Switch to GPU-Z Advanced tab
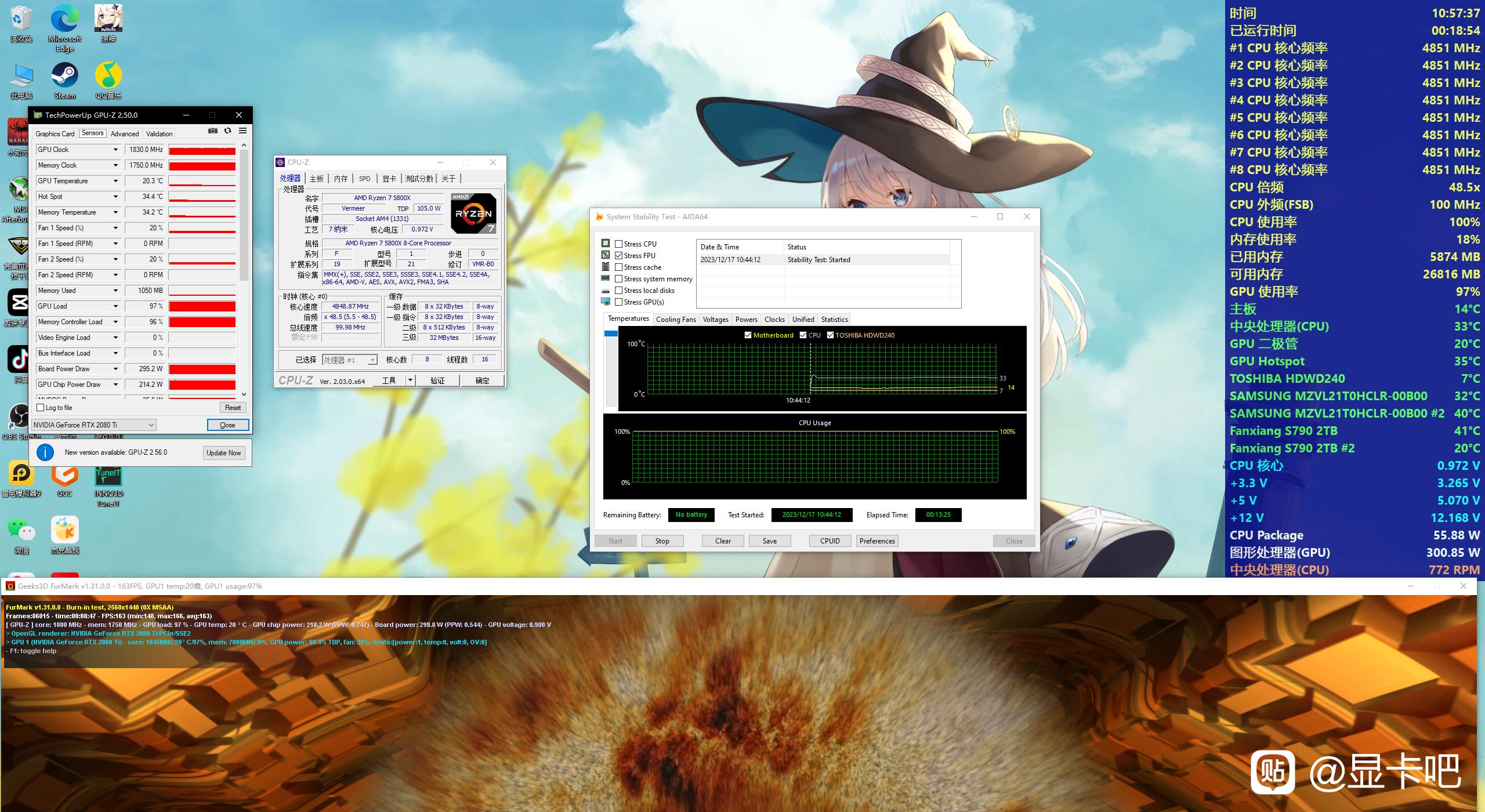 coord(125,134)
